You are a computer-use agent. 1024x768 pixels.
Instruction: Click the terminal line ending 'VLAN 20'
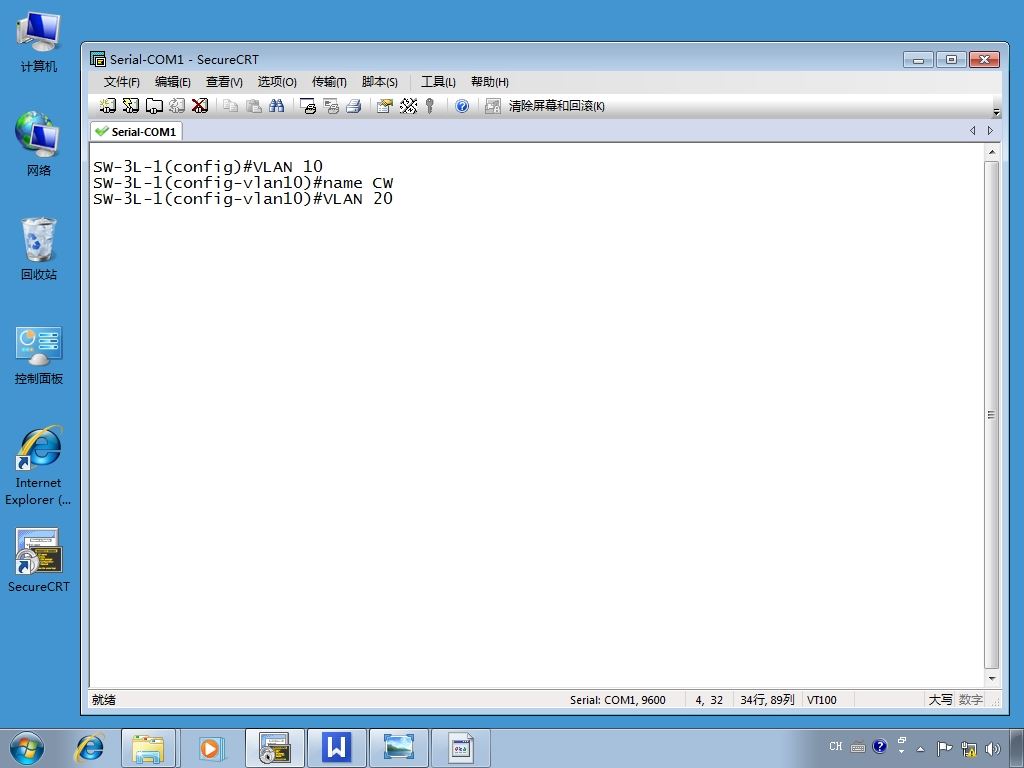[243, 199]
